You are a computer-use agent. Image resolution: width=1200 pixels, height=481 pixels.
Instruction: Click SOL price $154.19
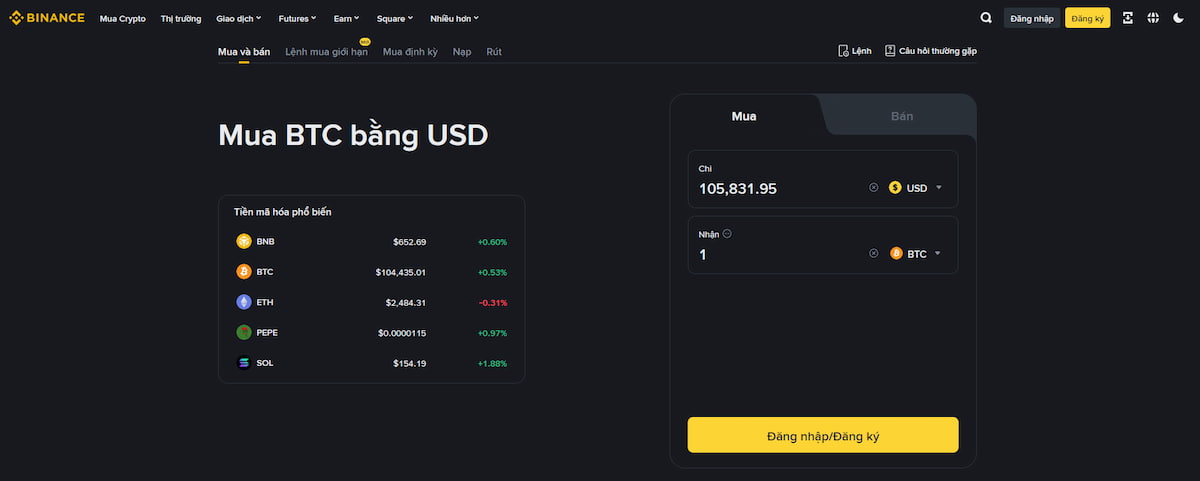(410, 363)
